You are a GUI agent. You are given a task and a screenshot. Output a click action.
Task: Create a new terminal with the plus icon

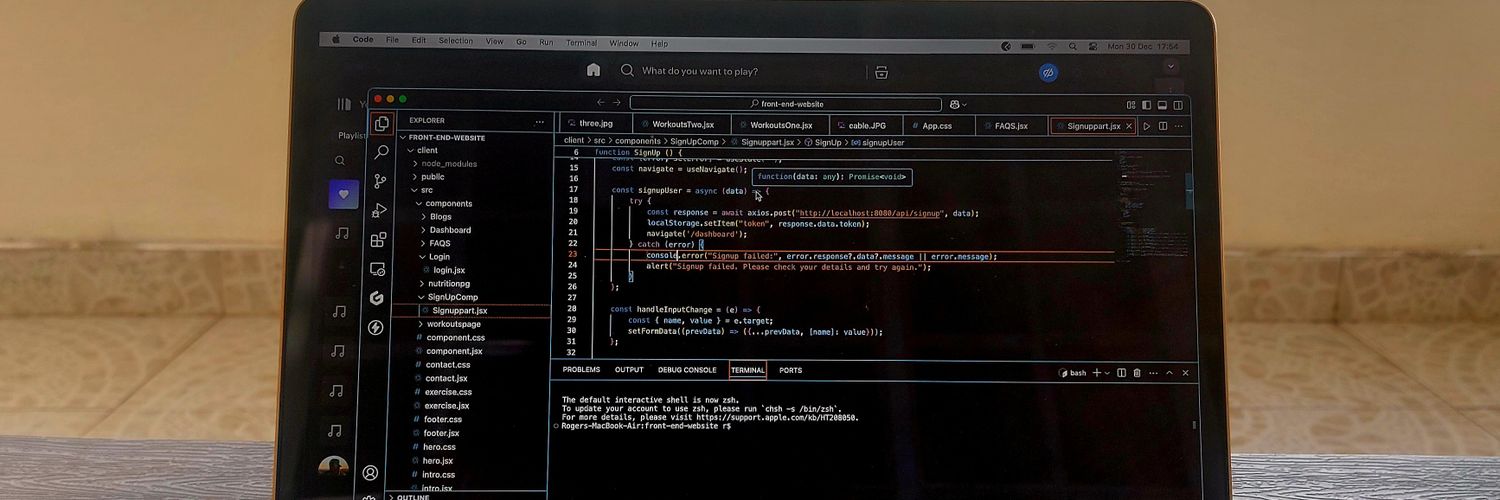pyautogui.click(x=1096, y=373)
